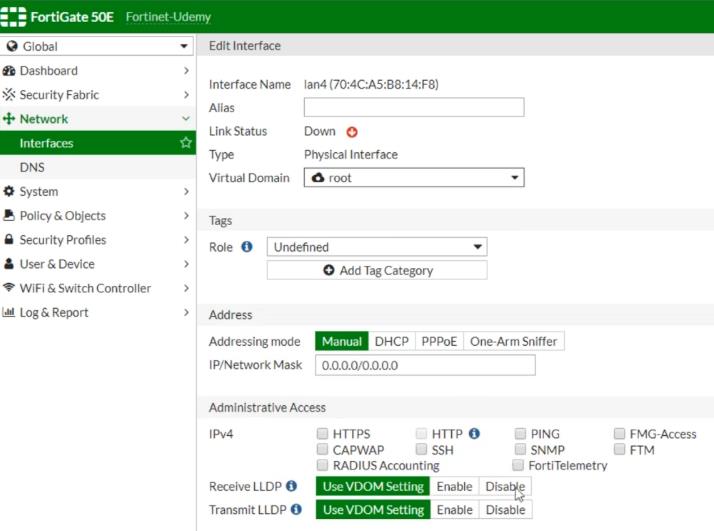Collapse the Network menu chevron

pos(186,119)
